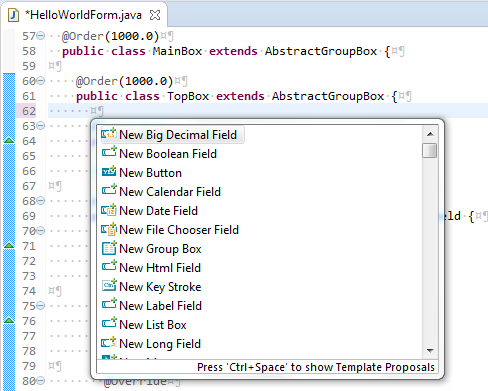Click the New Key Stroke icon
This screenshot has height=391, width=488.
pos(109,286)
